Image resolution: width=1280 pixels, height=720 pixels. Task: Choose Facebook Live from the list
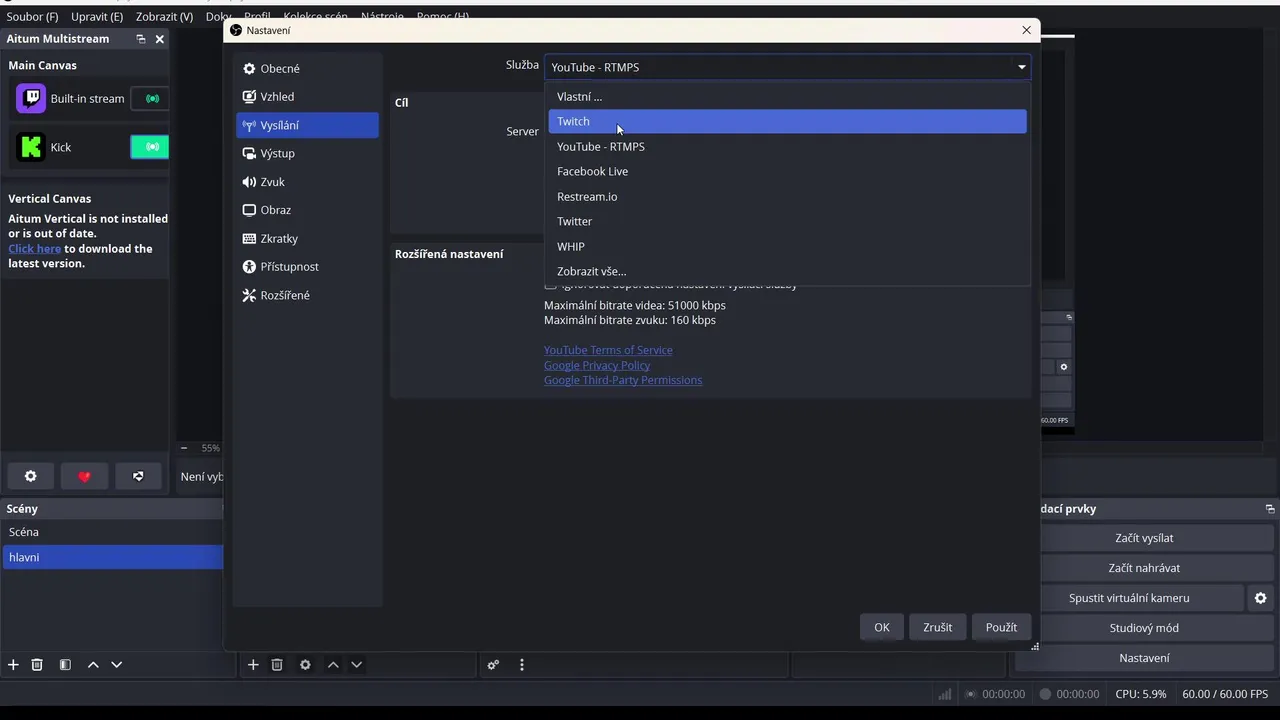(787, 171)
